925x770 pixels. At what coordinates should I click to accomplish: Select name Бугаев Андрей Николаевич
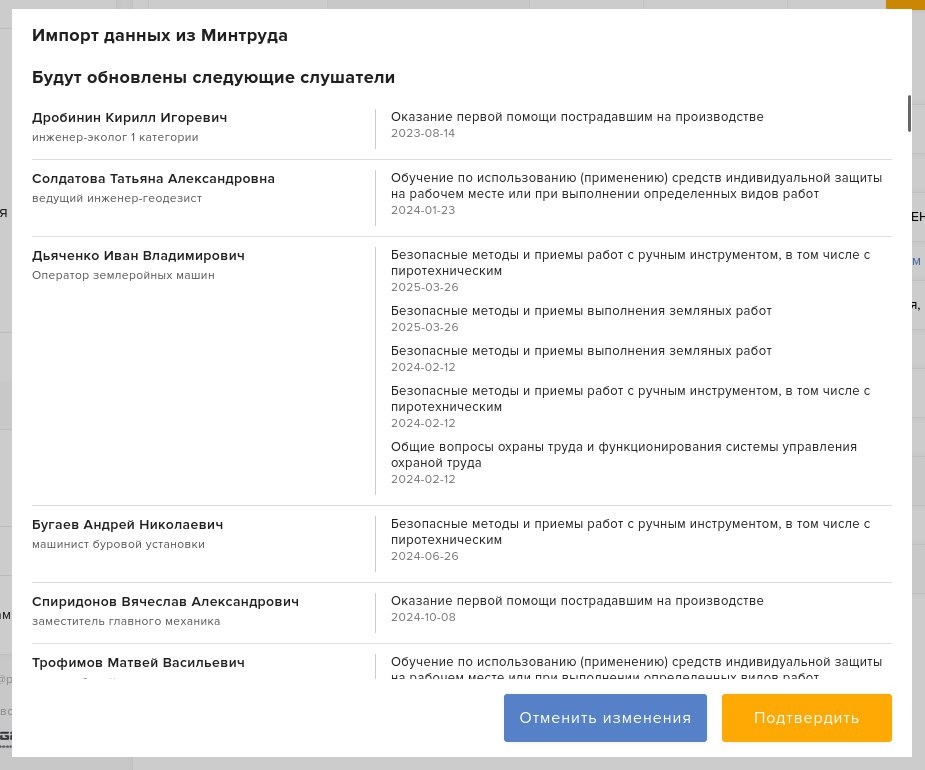click(127, 525)
